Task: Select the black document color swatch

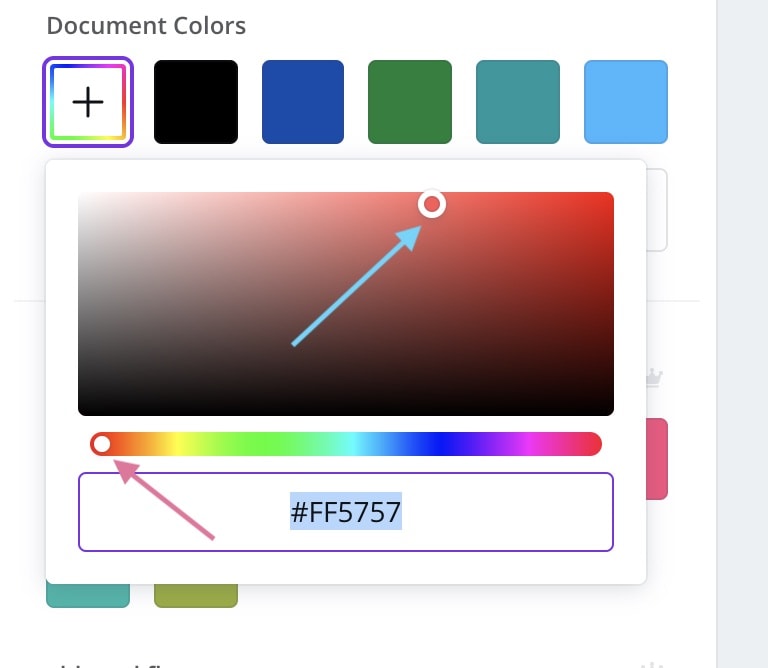Action: (x=196, y=102)
